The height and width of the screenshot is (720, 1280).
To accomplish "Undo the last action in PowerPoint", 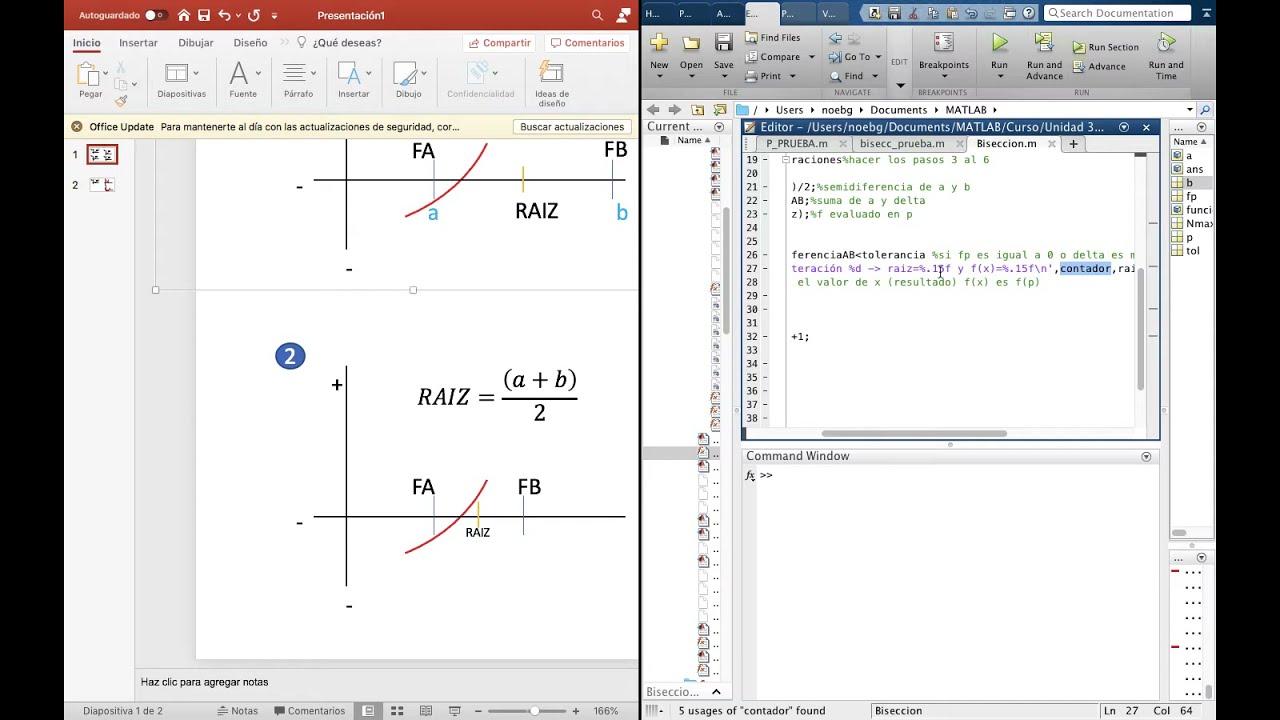I will click(x=224, y=15).
